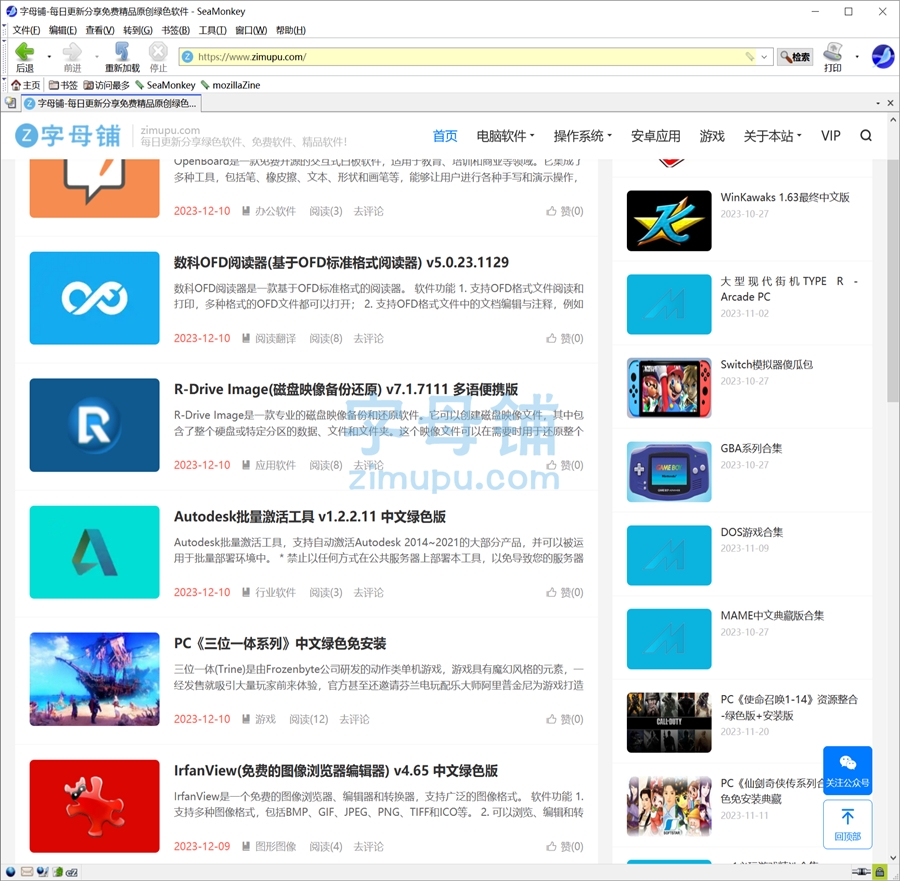
Task: Open 去评论 on the 数科OFD阅读器 post
Action: 368,339
